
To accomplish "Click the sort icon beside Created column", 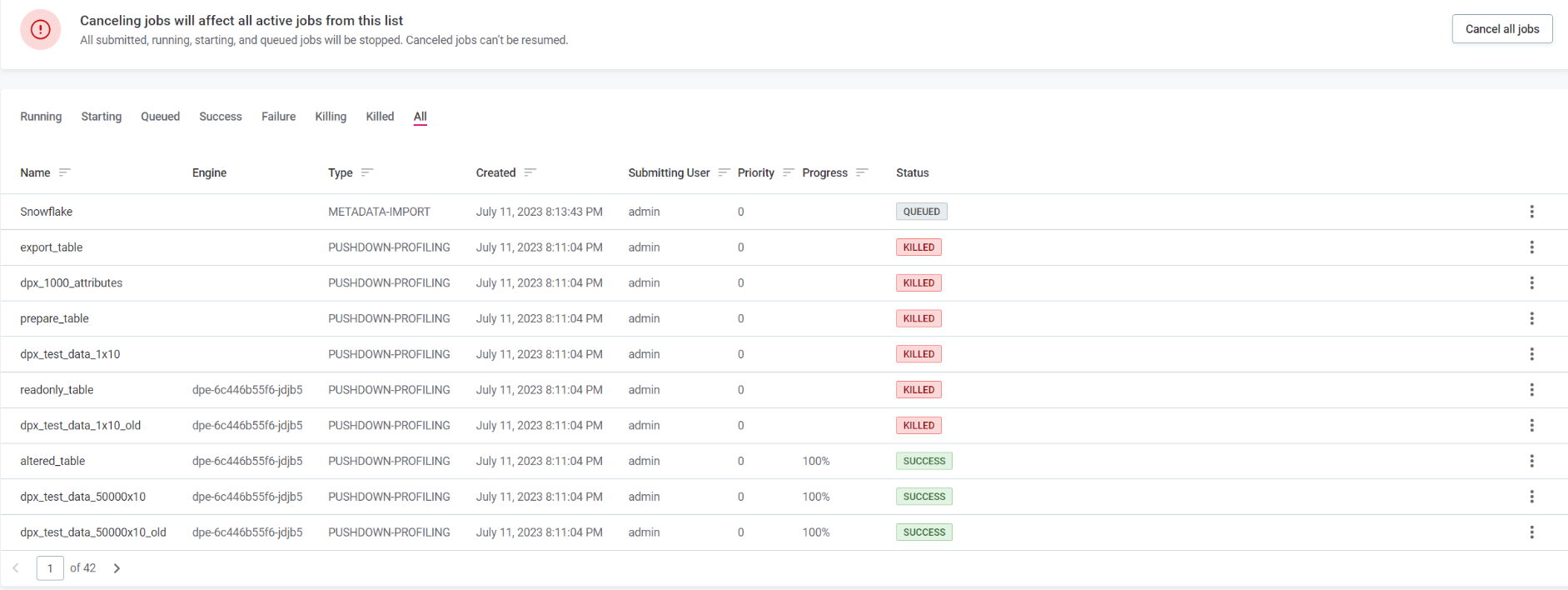I will pyautogui.click(x=530, y=172).
